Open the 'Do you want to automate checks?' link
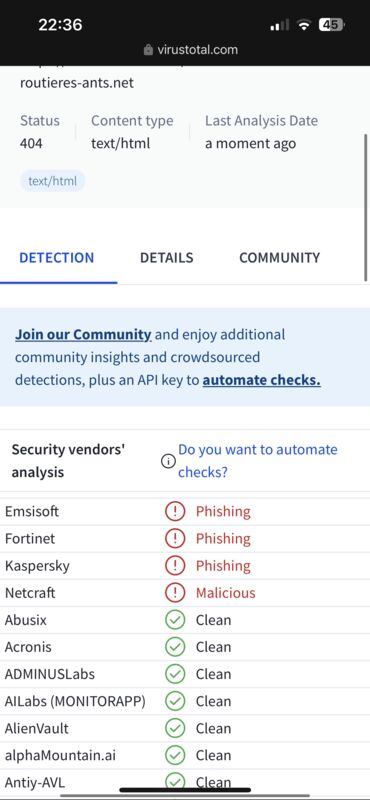 (x=258, y=461)
